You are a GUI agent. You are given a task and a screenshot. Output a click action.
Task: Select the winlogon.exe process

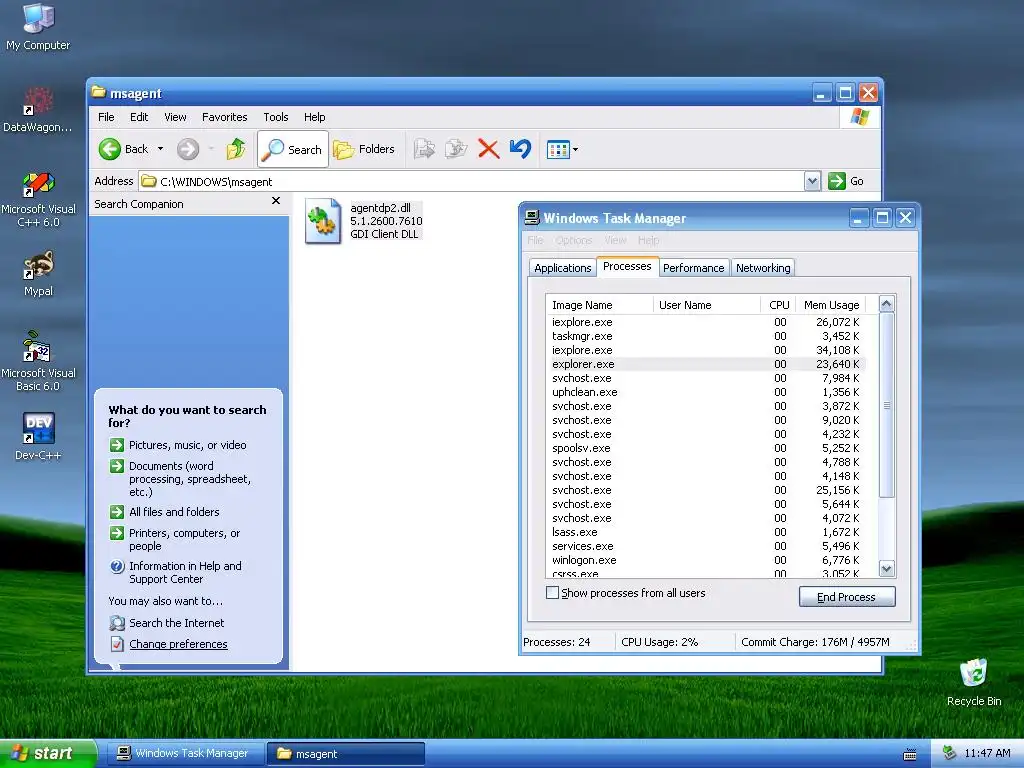(706, 560)
